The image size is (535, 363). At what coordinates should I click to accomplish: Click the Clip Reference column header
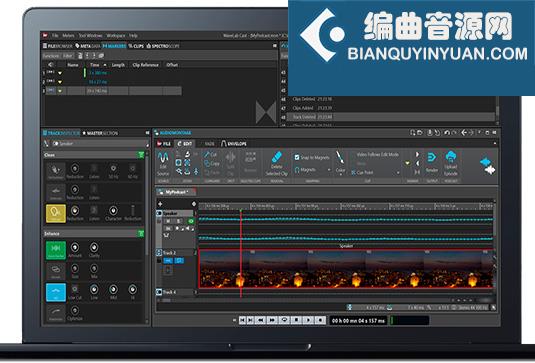pos(145,65)
